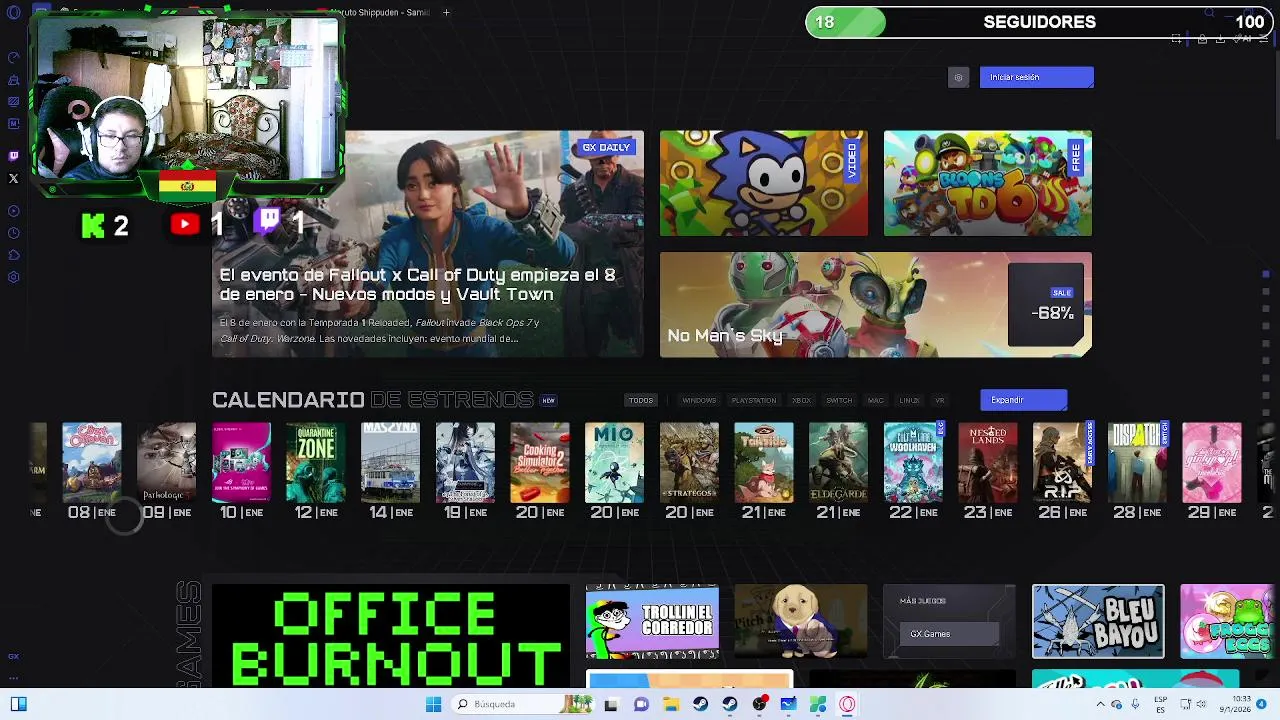
Task: Open the Bleu Bayou game tile
Action: [1098, 622]
